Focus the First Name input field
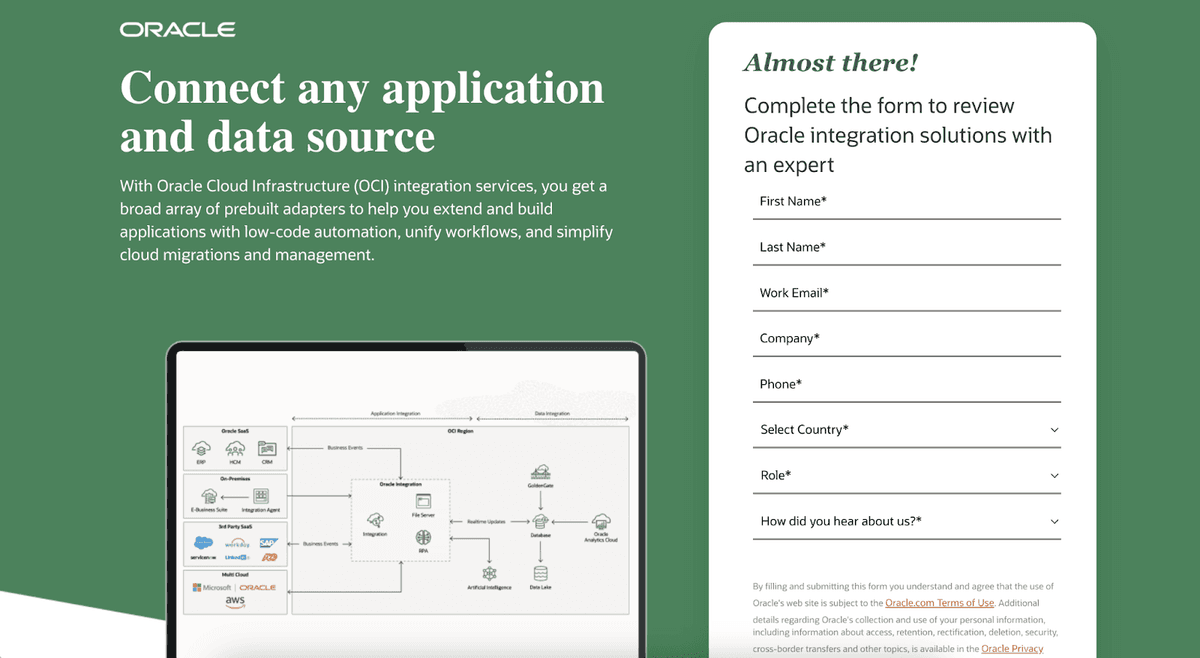This screenshot has height=658, width=1200. (906, 202)
